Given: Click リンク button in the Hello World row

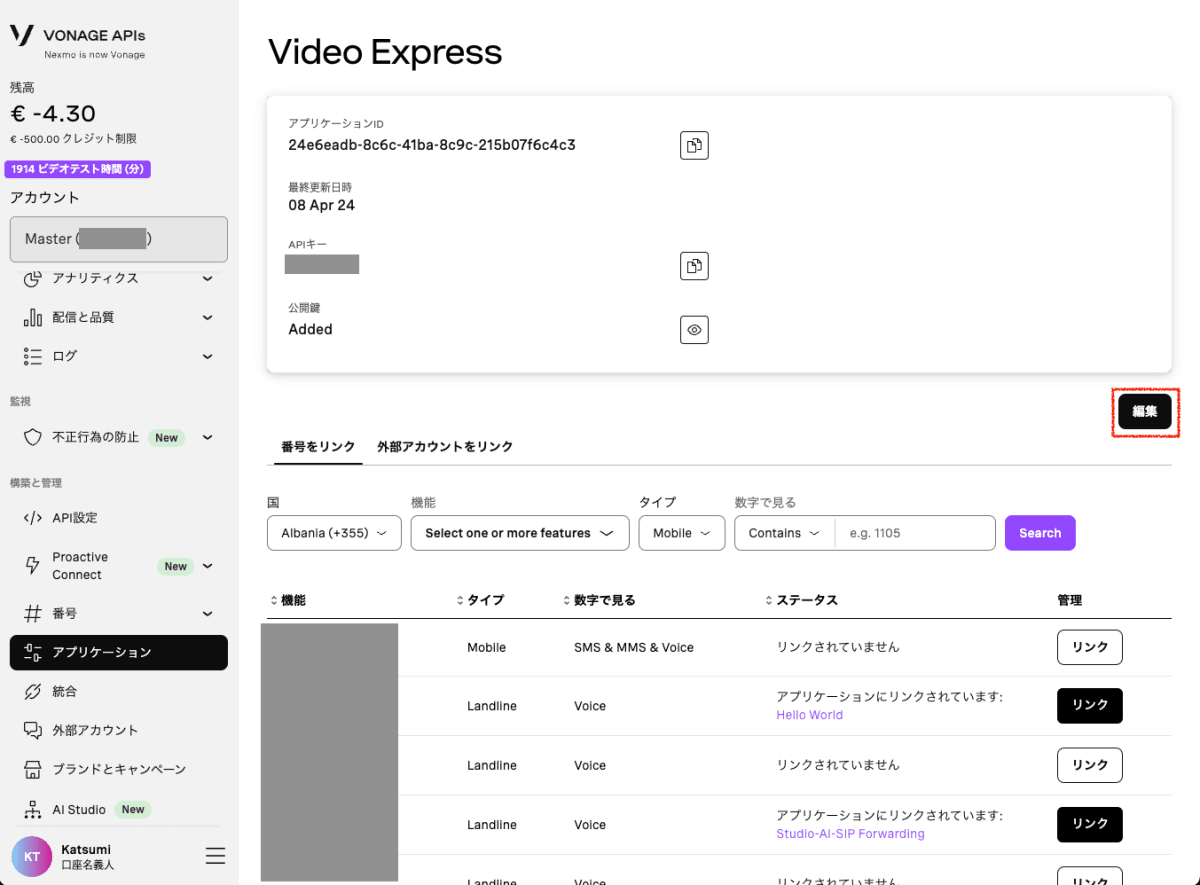Looking at the screenshot, I should [1090, 705].
